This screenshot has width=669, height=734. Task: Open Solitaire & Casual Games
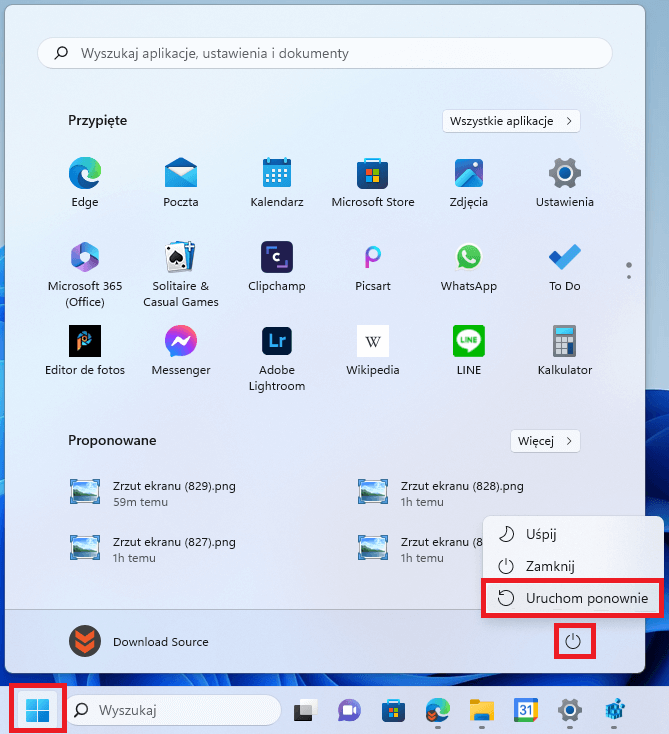pos(181,274)
